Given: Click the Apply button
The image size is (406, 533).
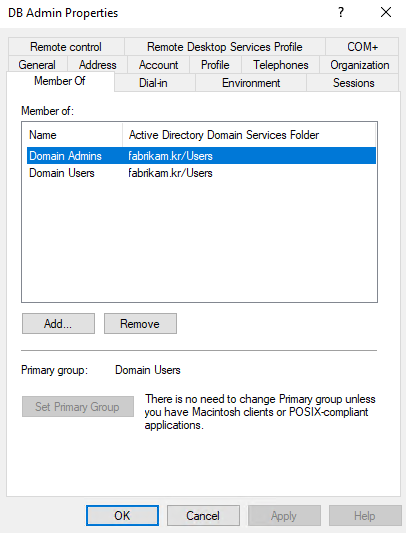Looking at the screenshot, I should [x=284, y=515].
